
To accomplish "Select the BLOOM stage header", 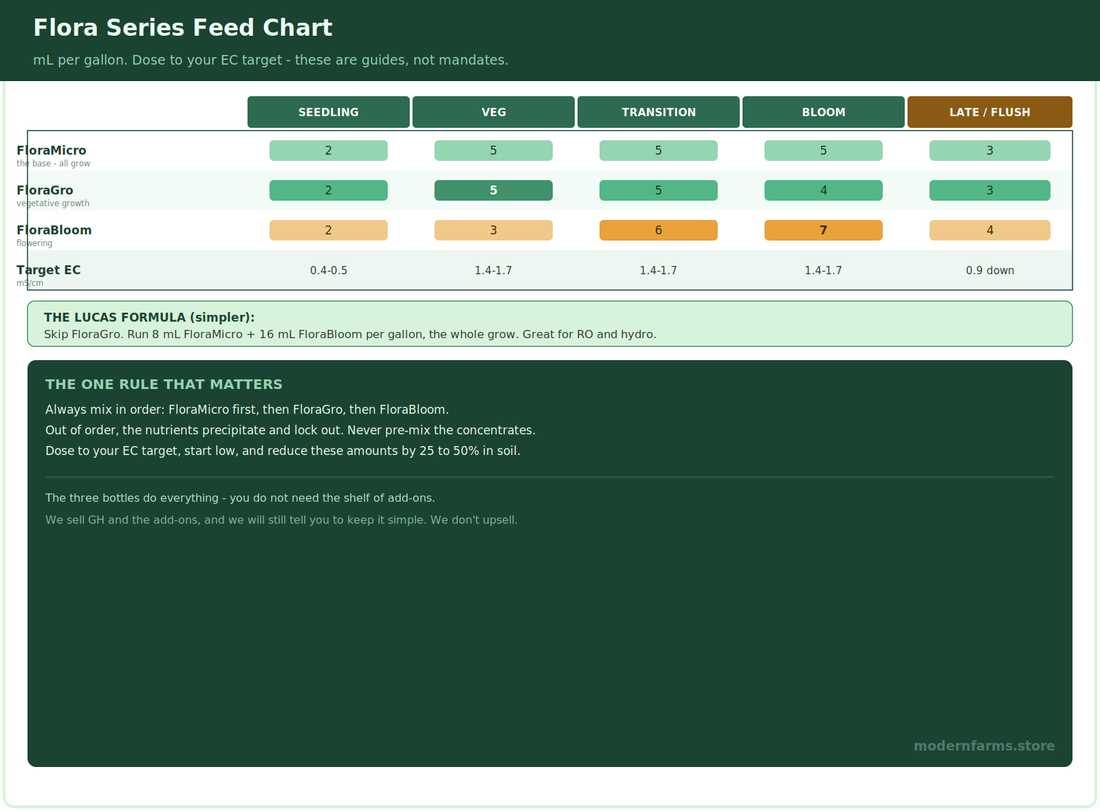I will [x=824, y=112].
